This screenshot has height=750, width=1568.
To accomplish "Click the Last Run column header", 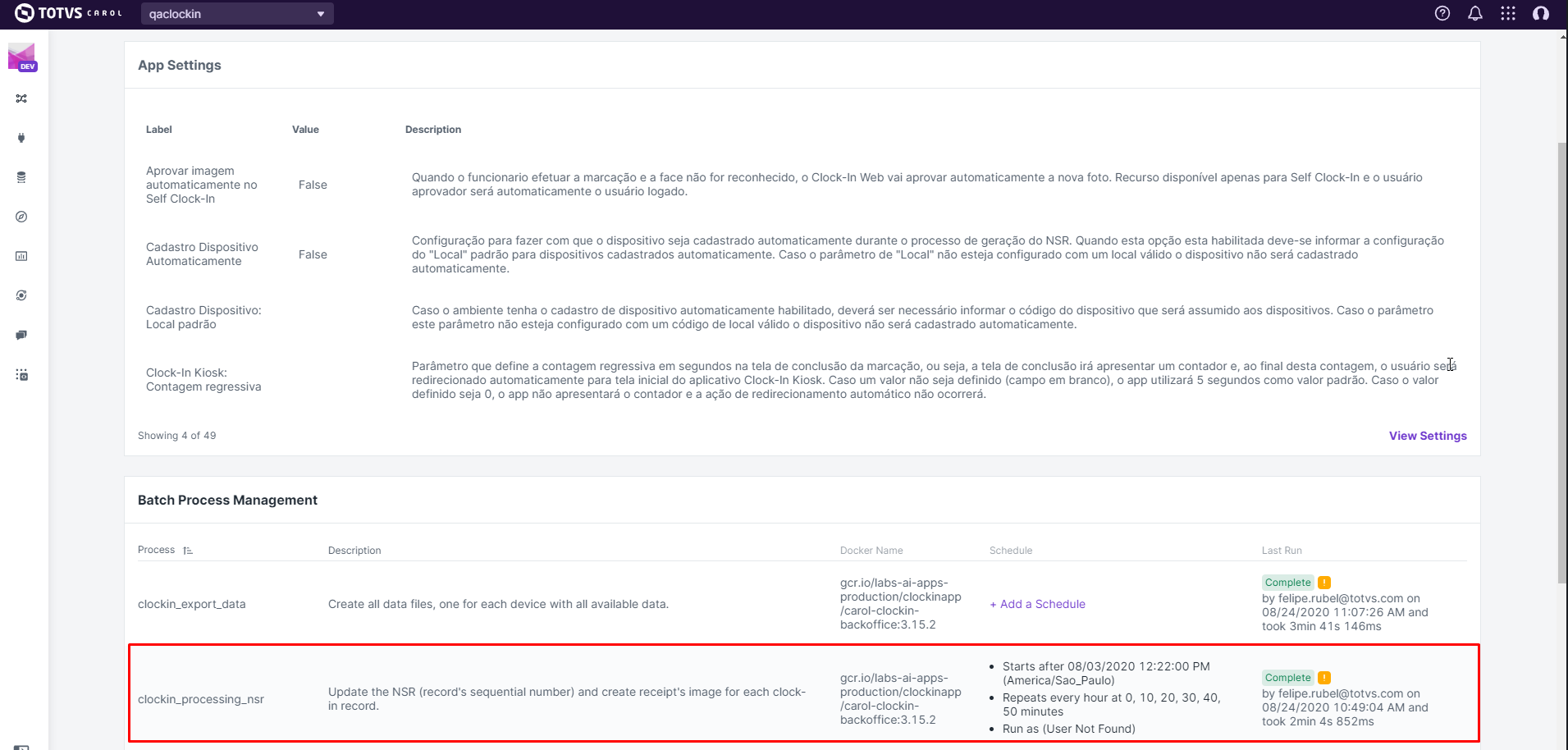I will tap(1282, 551).
